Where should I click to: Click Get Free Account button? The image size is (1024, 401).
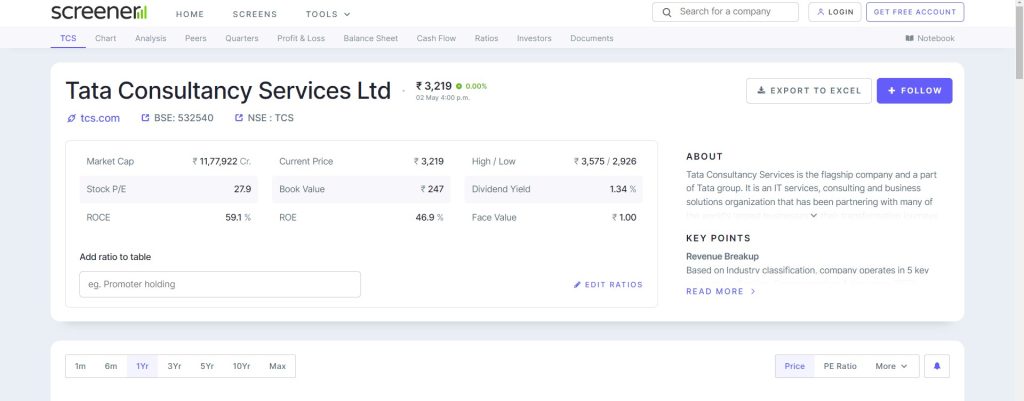pos(915,12)
